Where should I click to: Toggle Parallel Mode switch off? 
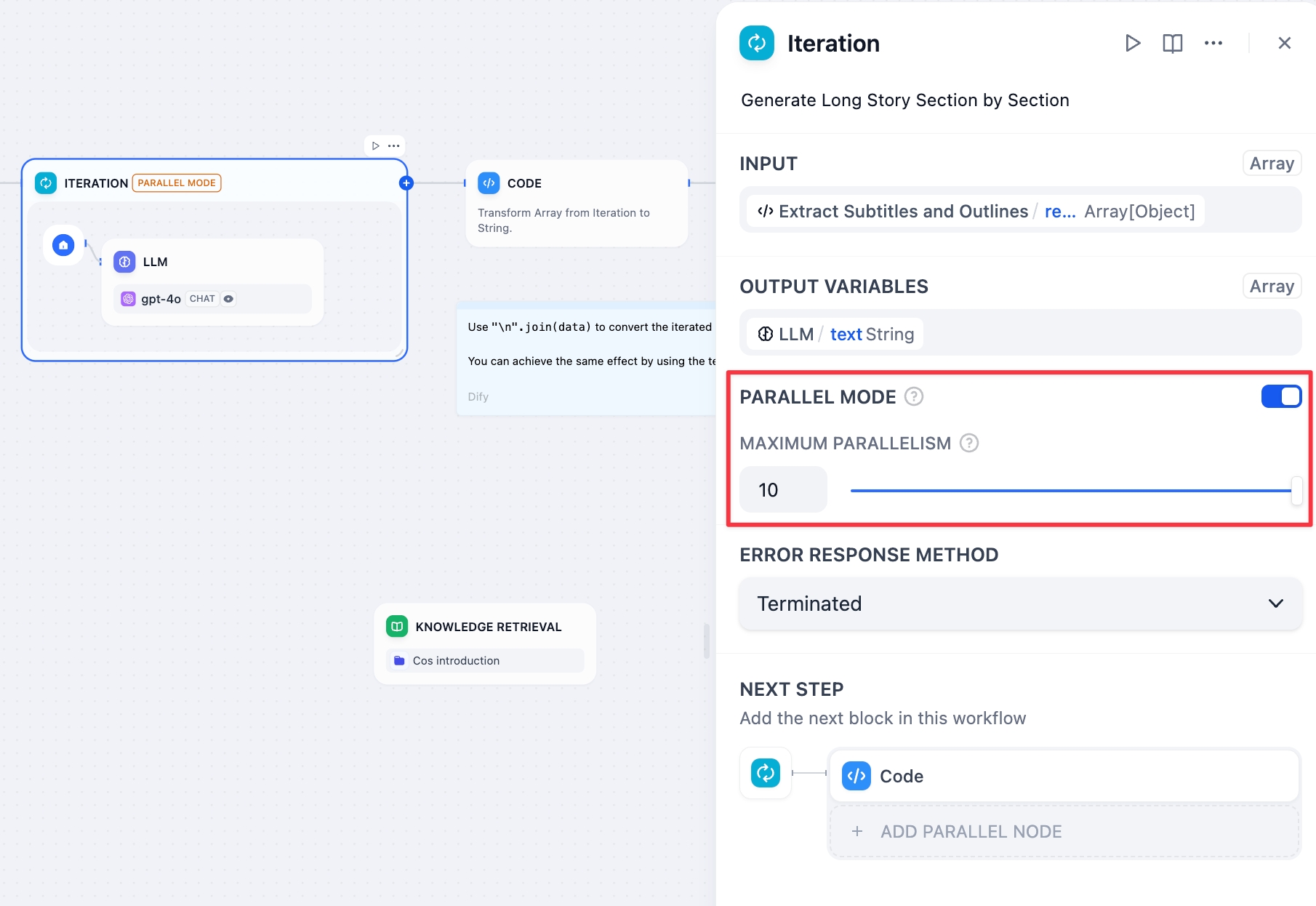[x=1280, y=397]
